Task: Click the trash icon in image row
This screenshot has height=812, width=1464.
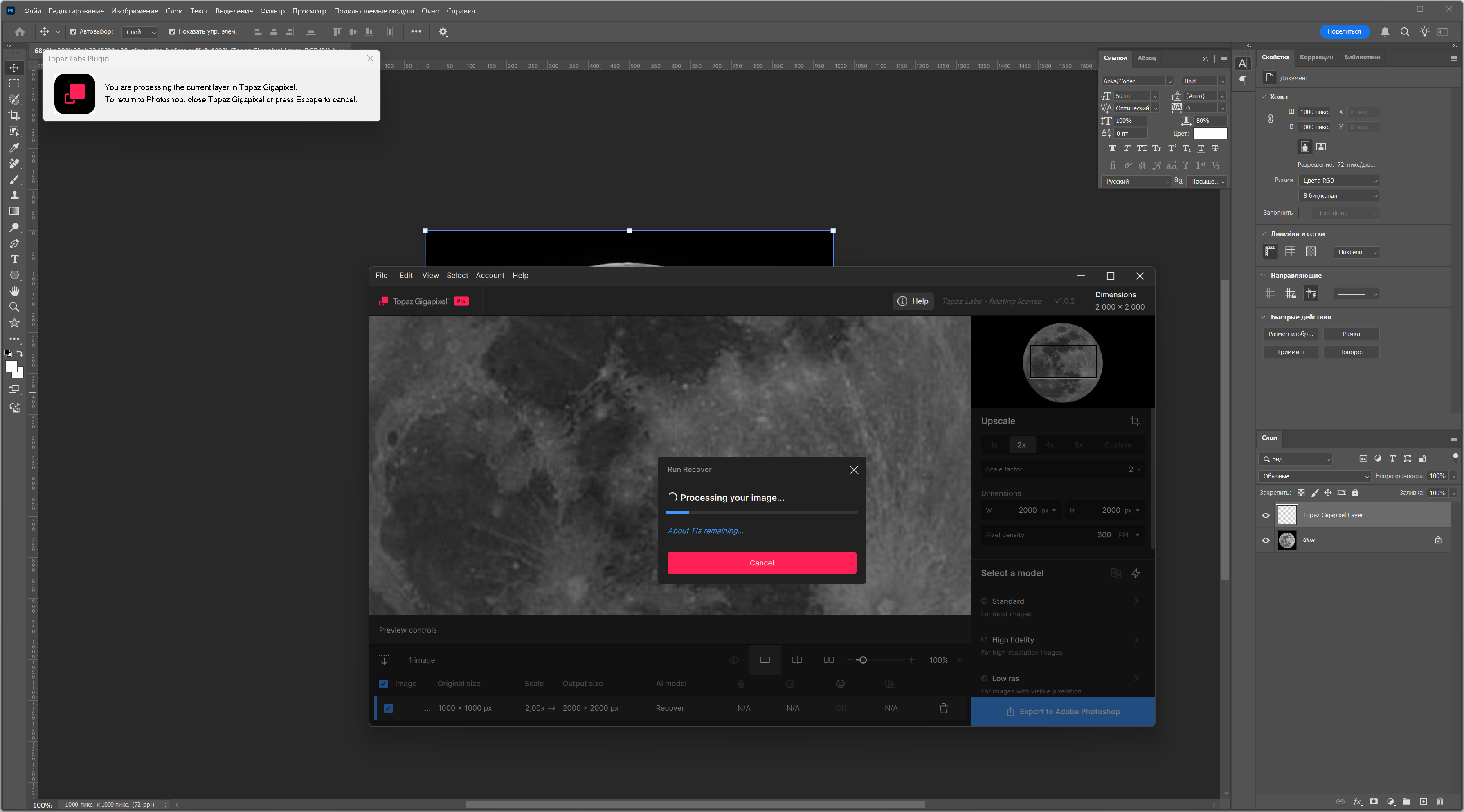Action: (x=943, y=708)
